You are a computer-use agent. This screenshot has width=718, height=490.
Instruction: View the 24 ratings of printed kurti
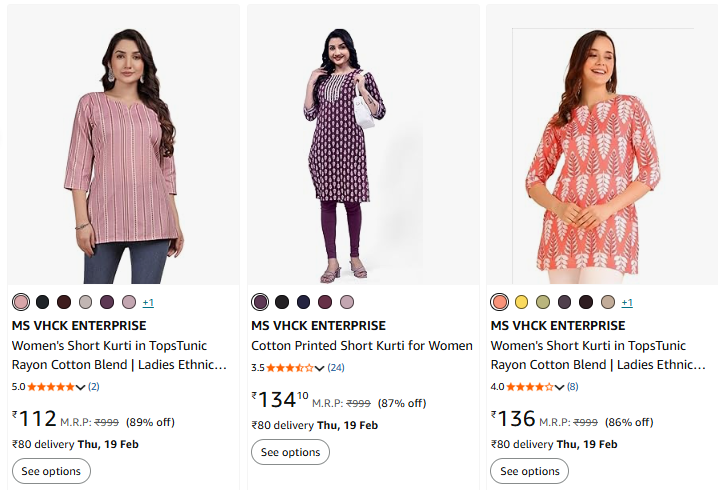click(336, 368)
